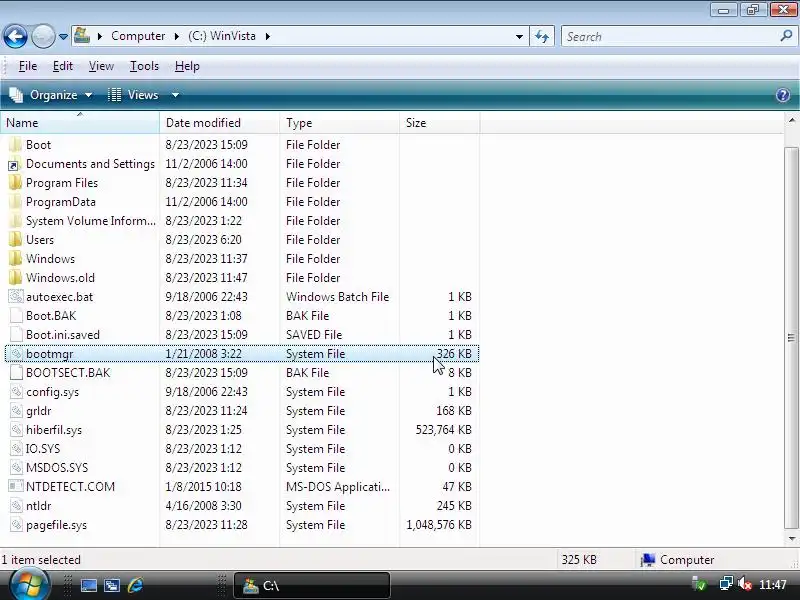This screenshot has height=600, width=800.
Task: Go back with the Back arrow button
Action: pos(15,36)
